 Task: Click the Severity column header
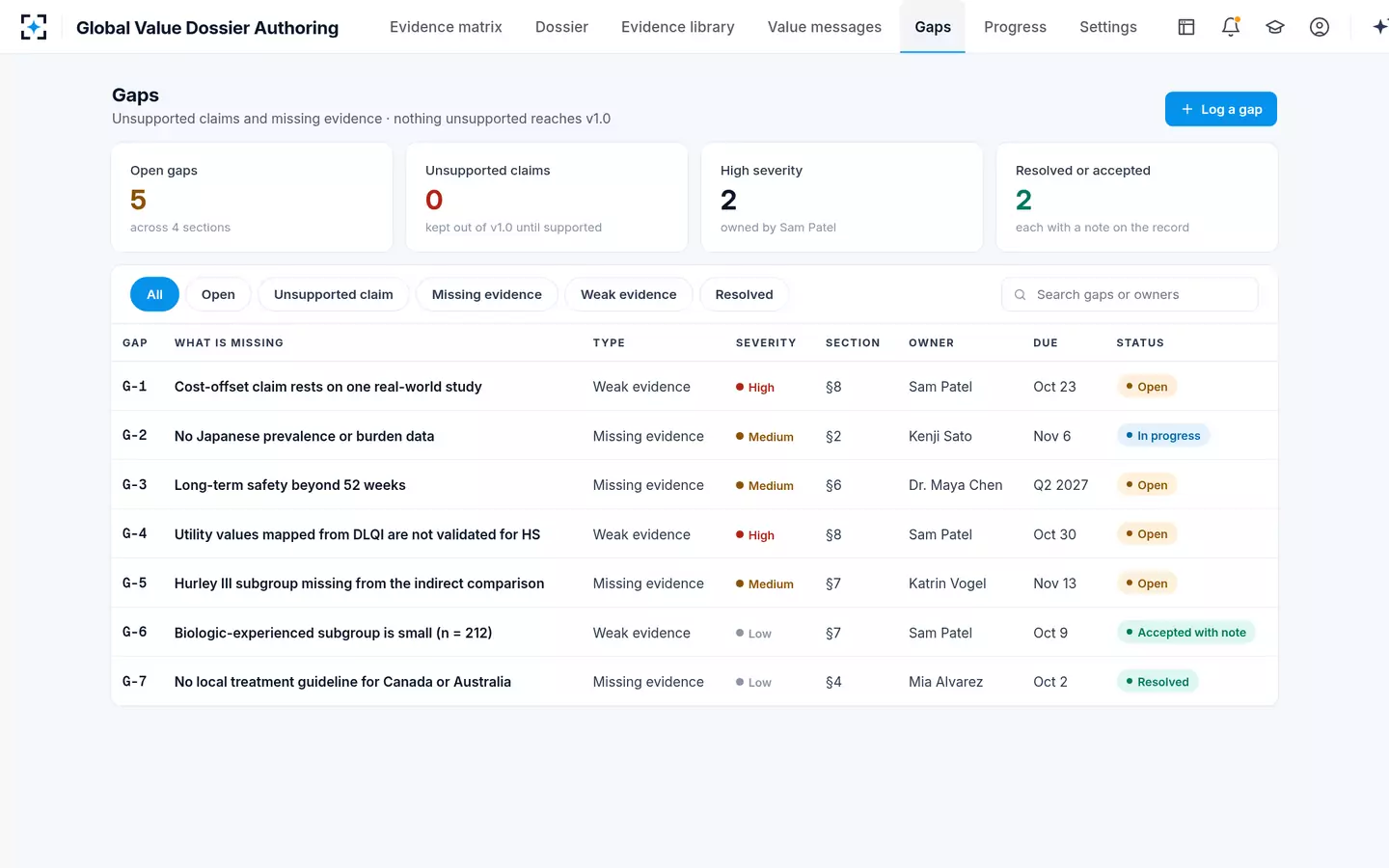(x=766, y=343)
